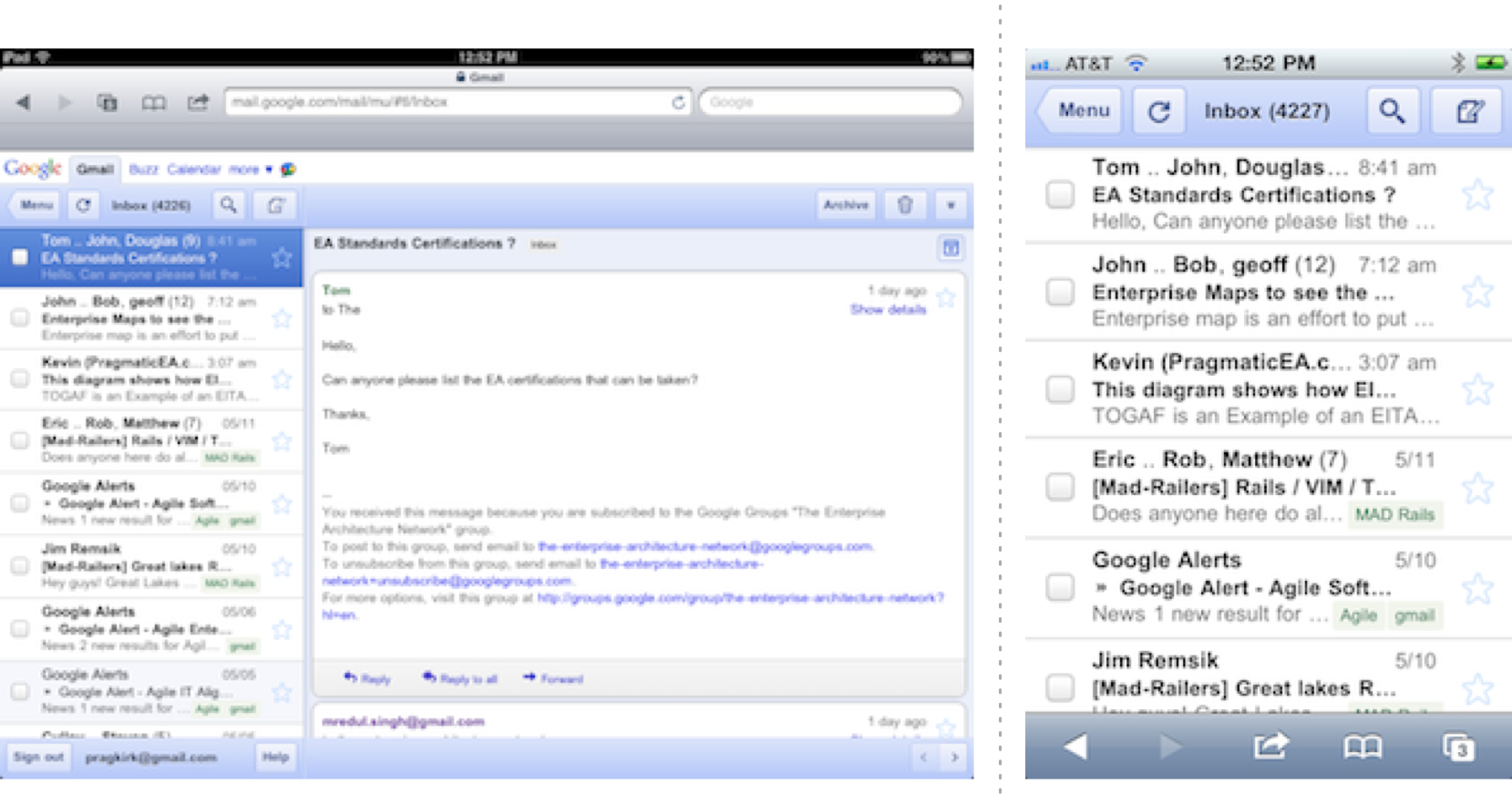1512x806 pixels.
Task: Open iPad Safari bookmarks book icon
Action: (153, 102)
